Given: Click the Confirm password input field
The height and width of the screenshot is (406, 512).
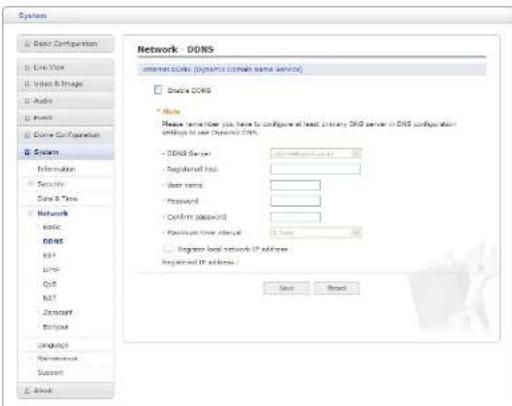Looking at the screenshot, I should coord(295,217).
